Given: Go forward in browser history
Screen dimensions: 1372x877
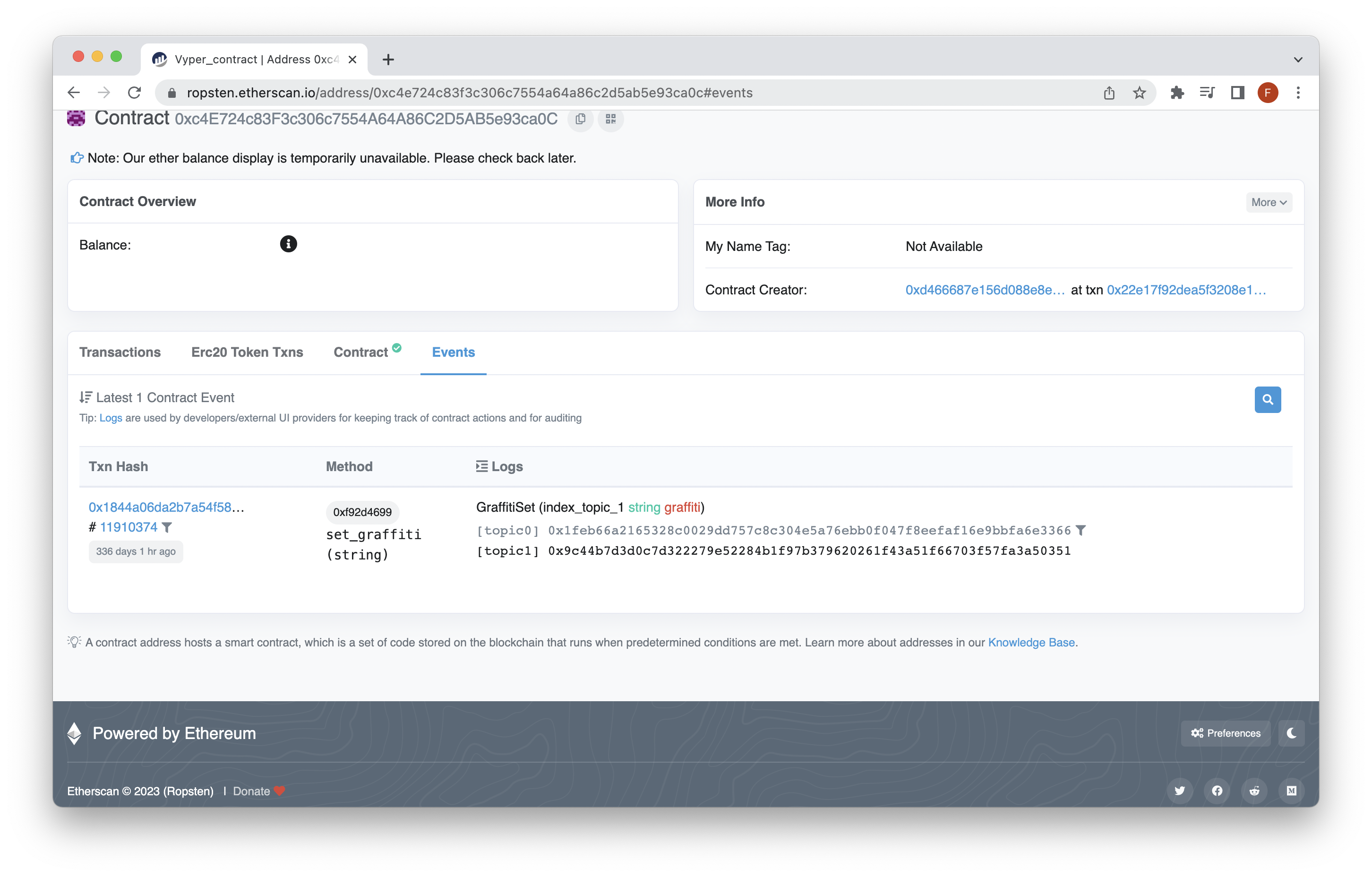Looking at the screenshot, I should [103, 93].
